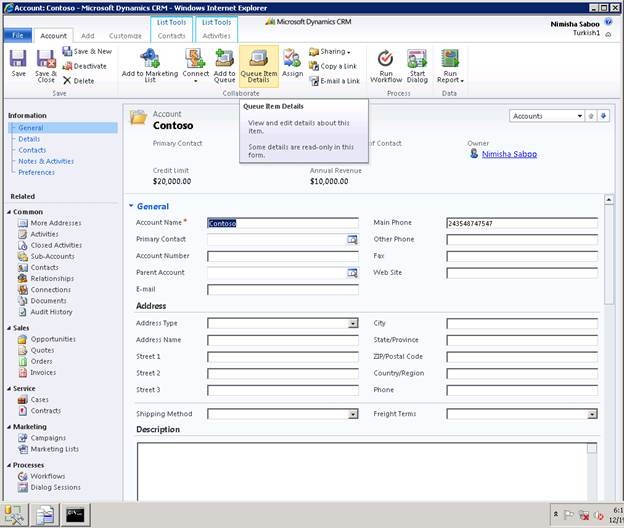Screen dimensions: 624x528
Task: Click the Assign icon in ribbon
Action: (292, 58)
